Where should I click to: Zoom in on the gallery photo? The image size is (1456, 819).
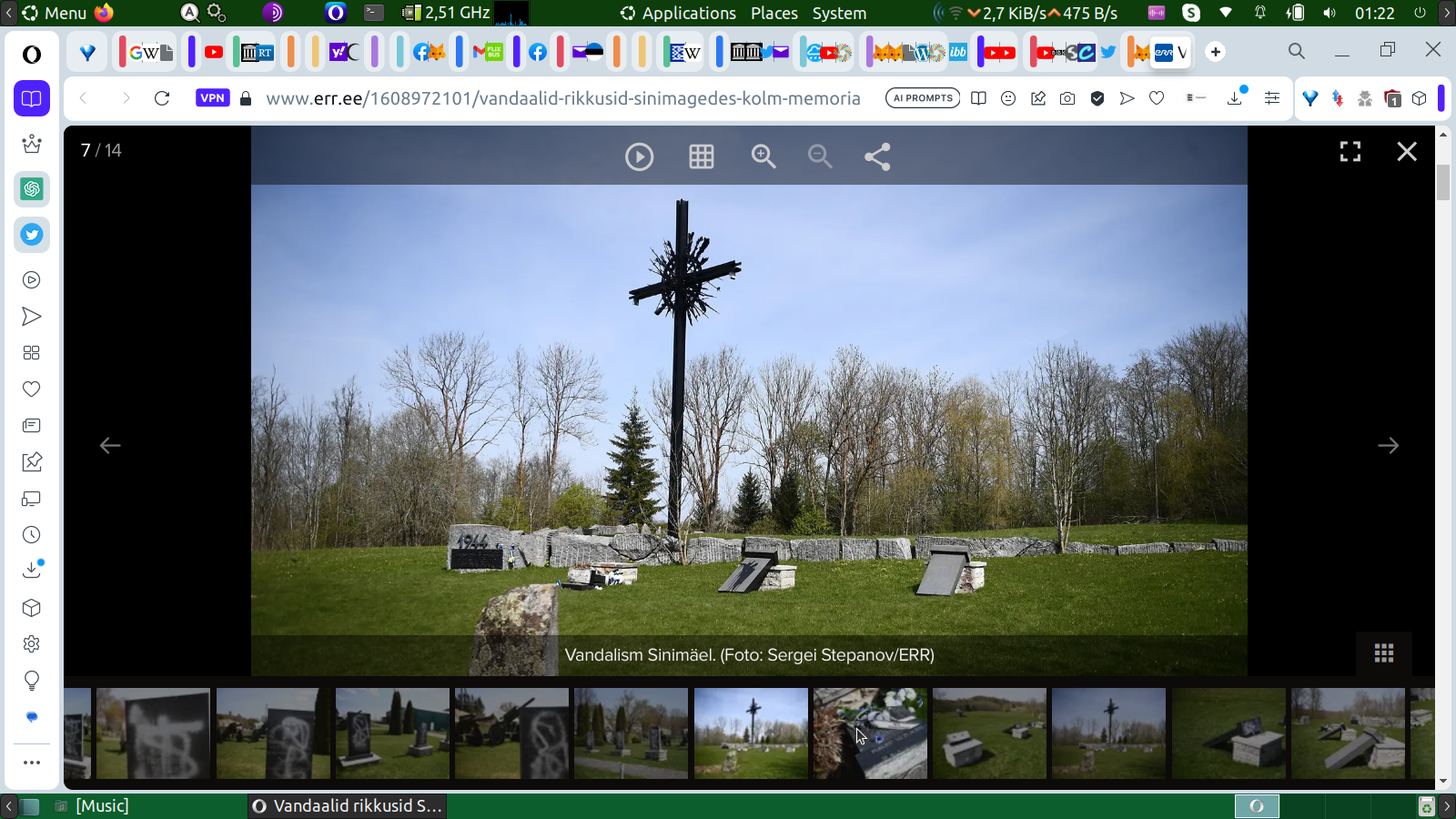click(763, 157)
